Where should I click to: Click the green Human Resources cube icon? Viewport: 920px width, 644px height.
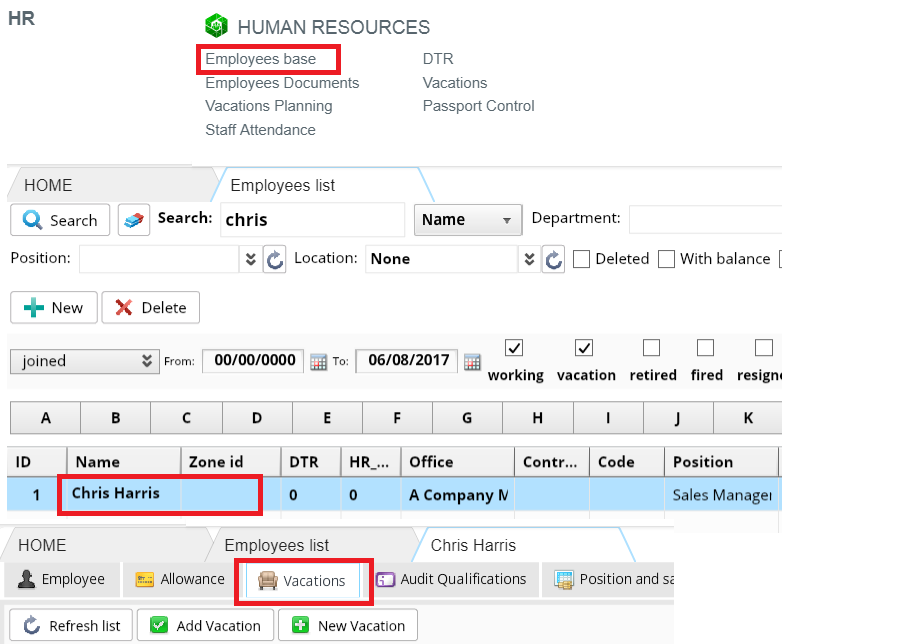tap(216, 27)
